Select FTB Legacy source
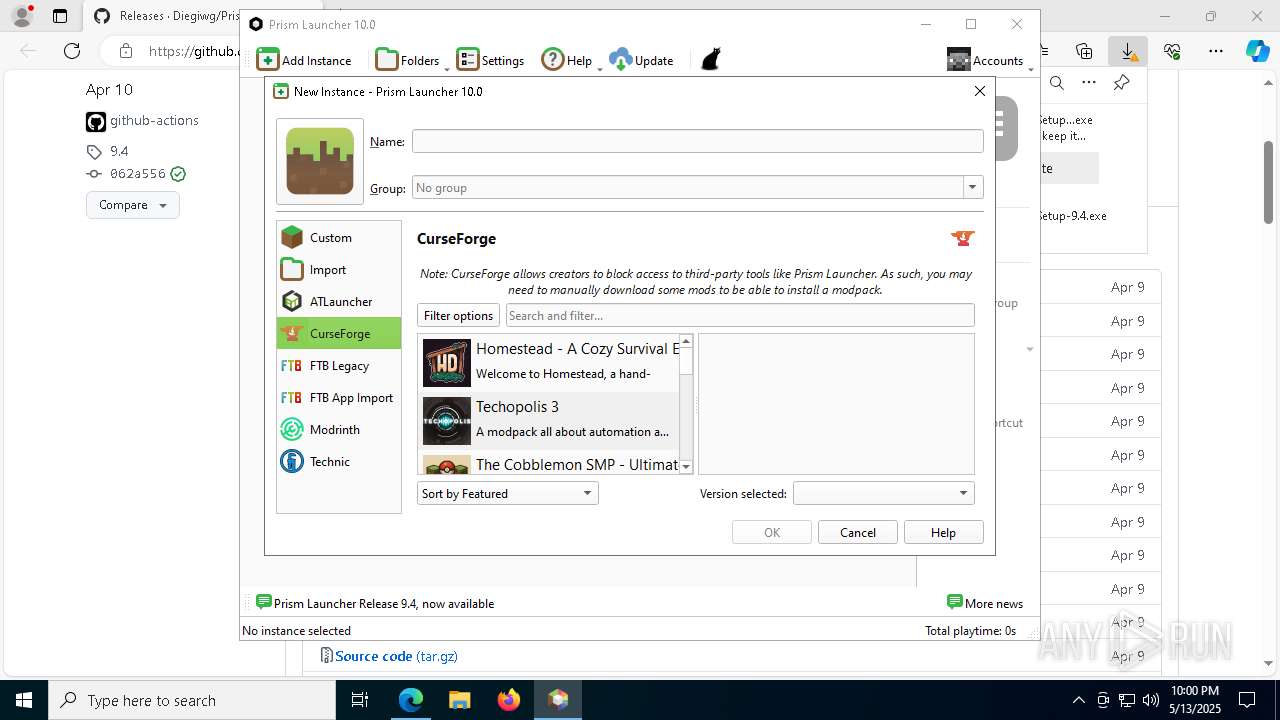Image resolution: width=1280 pixels, height=720 pixels. (x=339, y=365)
